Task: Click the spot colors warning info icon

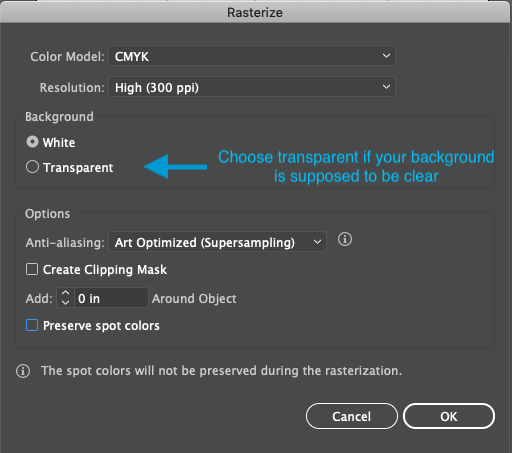Action: [23, 371]
